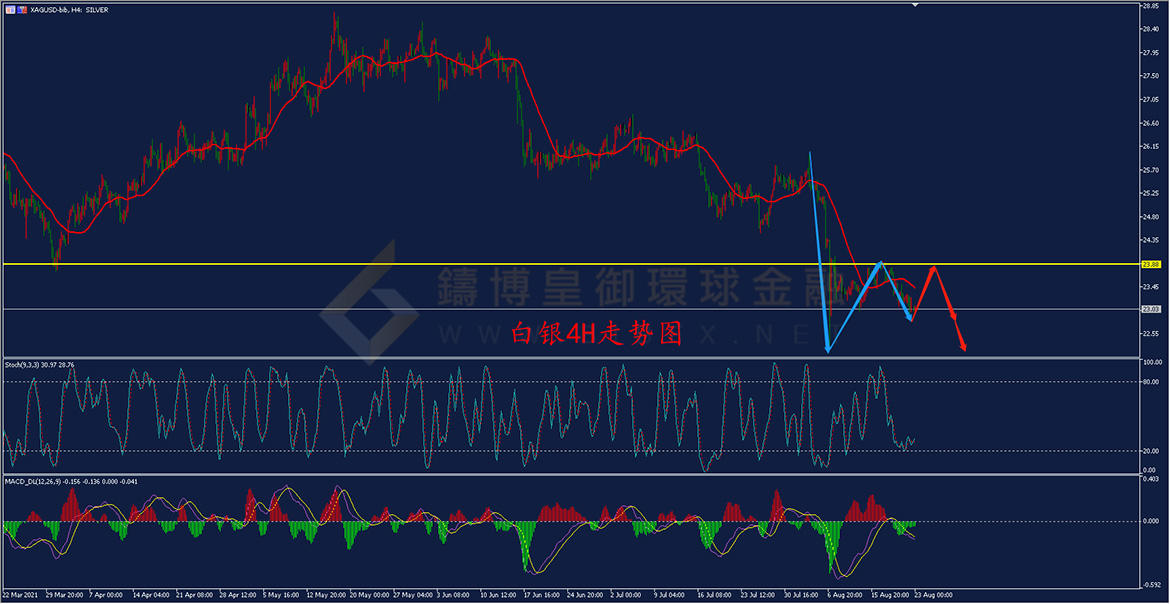Select the red 白银4H走势图 text label

coord(596,333)
